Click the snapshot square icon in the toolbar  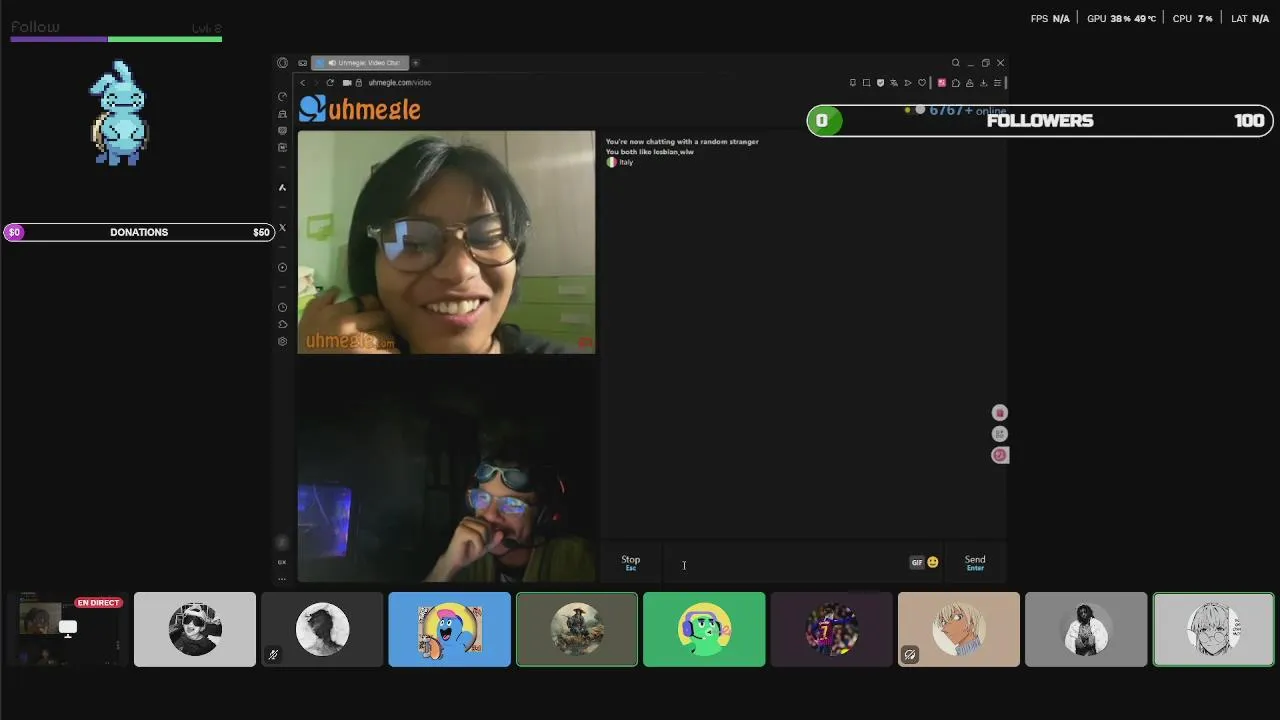pyautogui.click(x=866, y=83)
